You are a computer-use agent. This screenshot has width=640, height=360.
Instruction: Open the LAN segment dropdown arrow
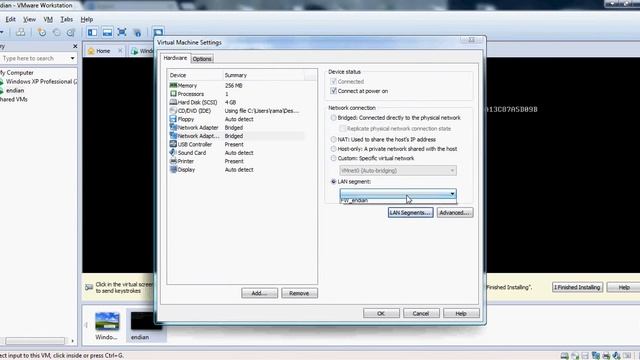tap(452, 193)
